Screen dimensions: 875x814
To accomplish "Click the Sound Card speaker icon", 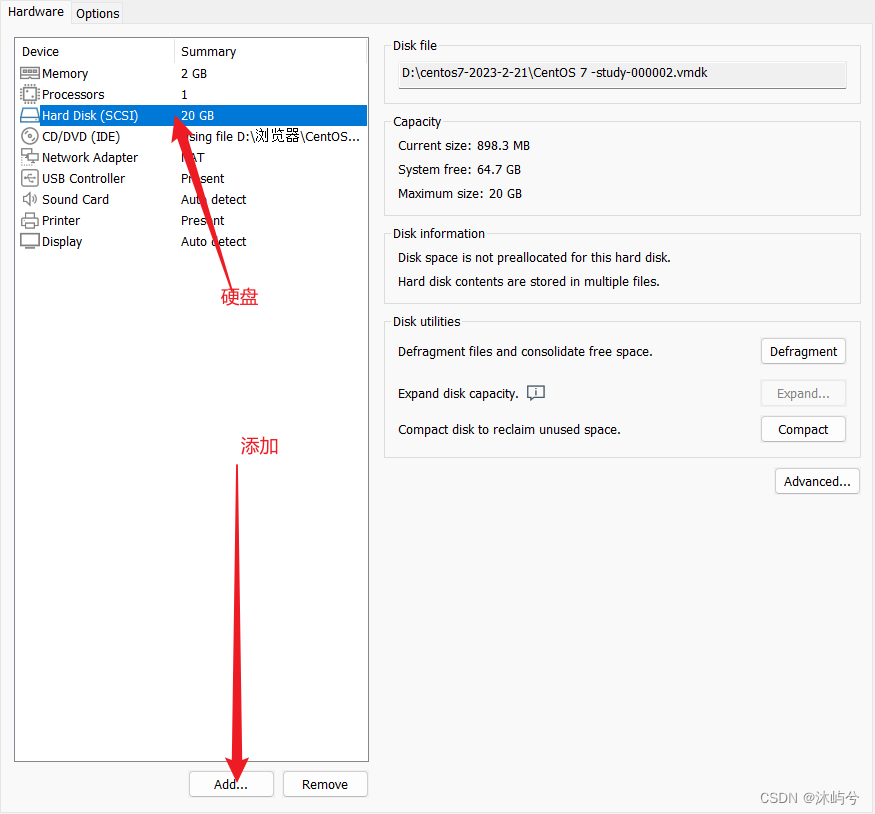I will tap(30, 199).
